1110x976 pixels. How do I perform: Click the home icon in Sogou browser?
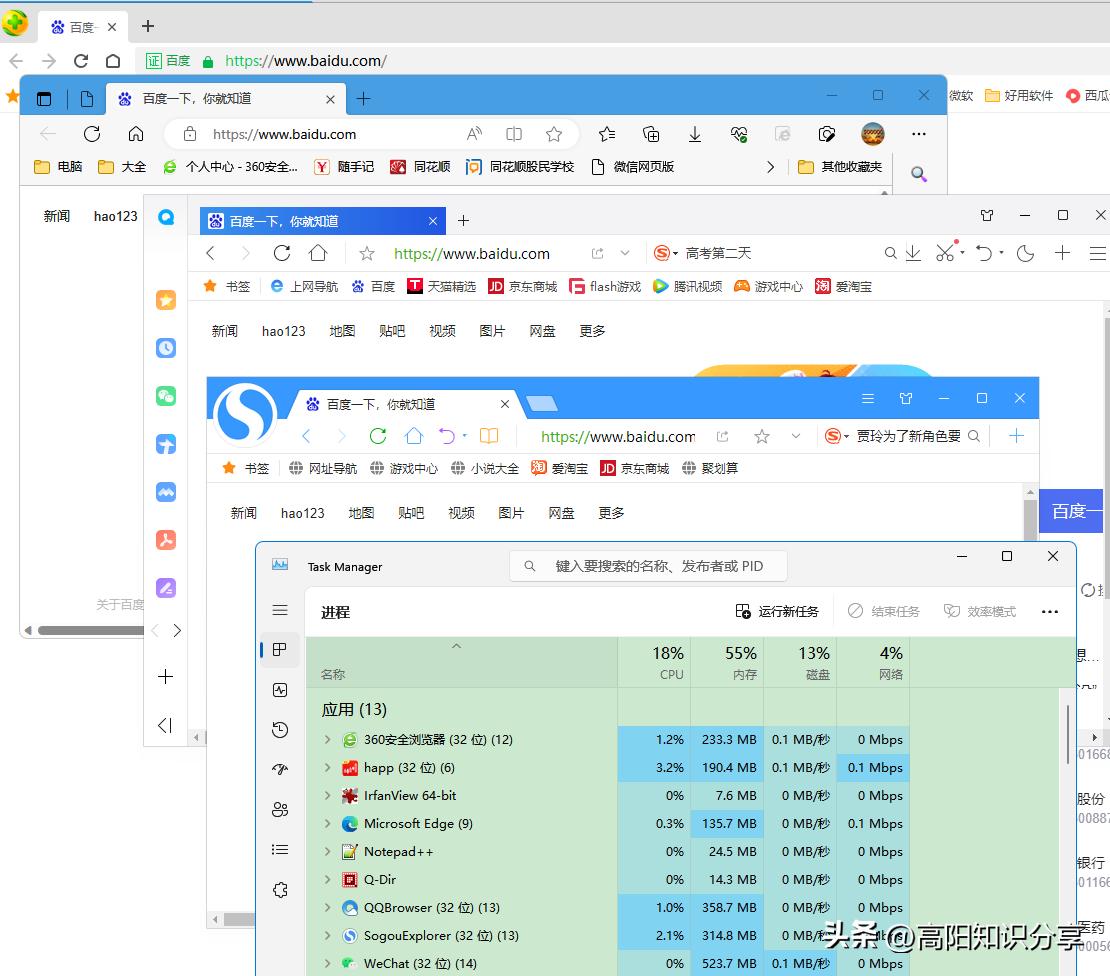414,436
